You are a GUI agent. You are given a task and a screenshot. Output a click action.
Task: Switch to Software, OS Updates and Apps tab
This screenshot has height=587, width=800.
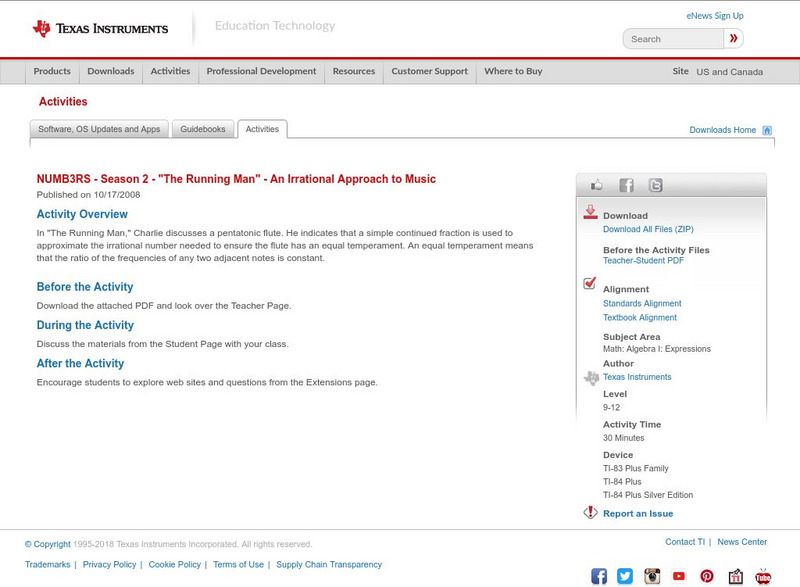pyautogui.click(x=99, y=129)
